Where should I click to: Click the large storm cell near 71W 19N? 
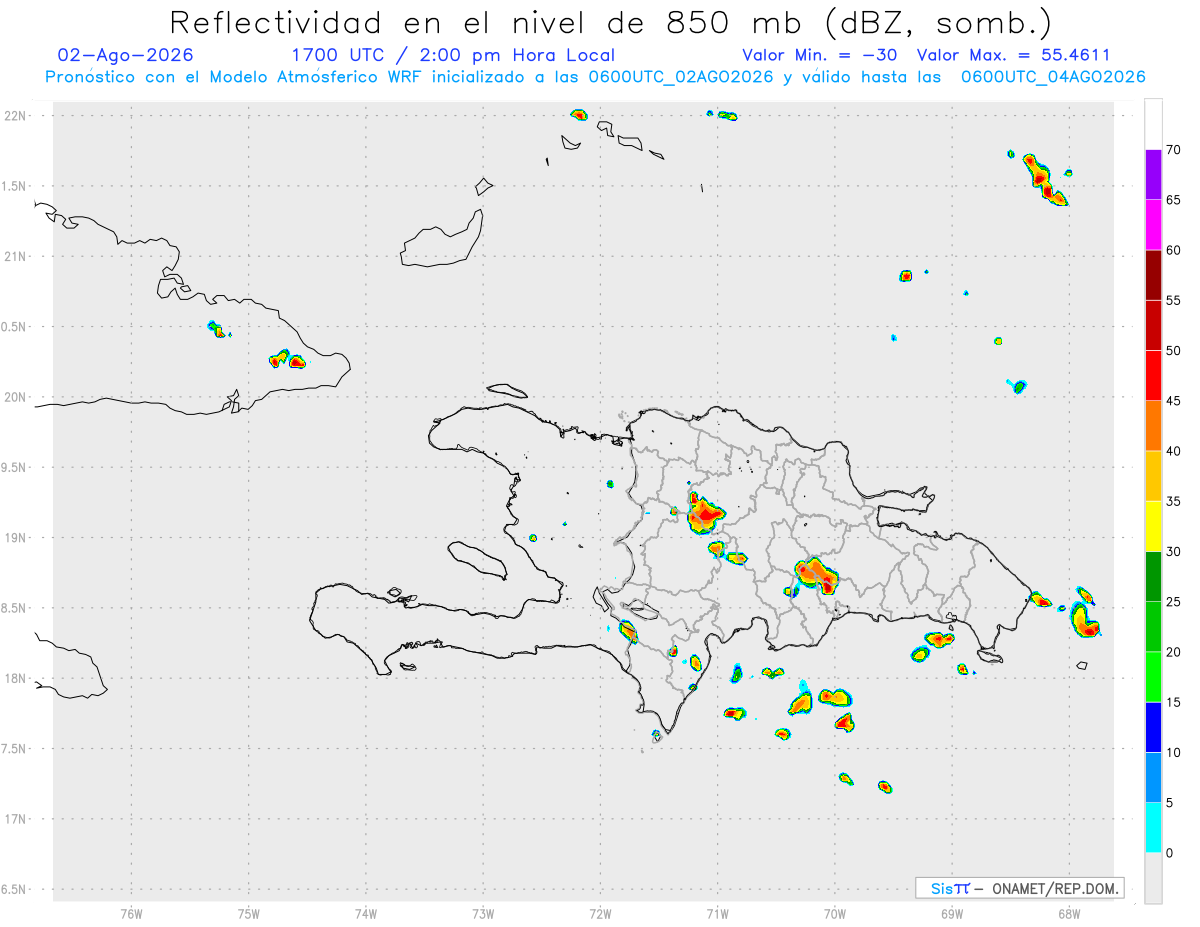click(x=705, y=514)
